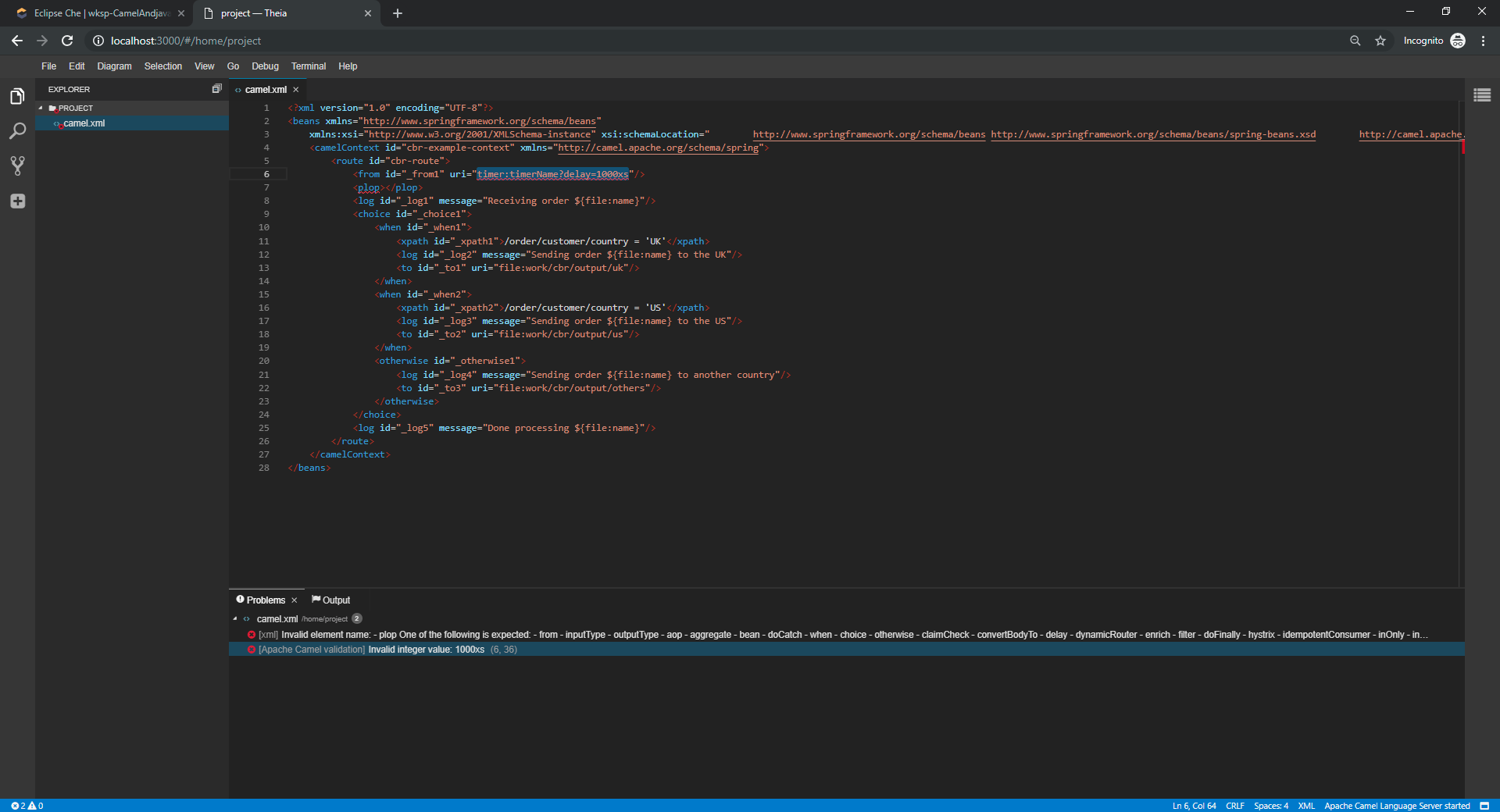Change the Spaces: 4 indentation setting
The height and width of the screenshot is (812, 1500).
(x=1272, y=806)
